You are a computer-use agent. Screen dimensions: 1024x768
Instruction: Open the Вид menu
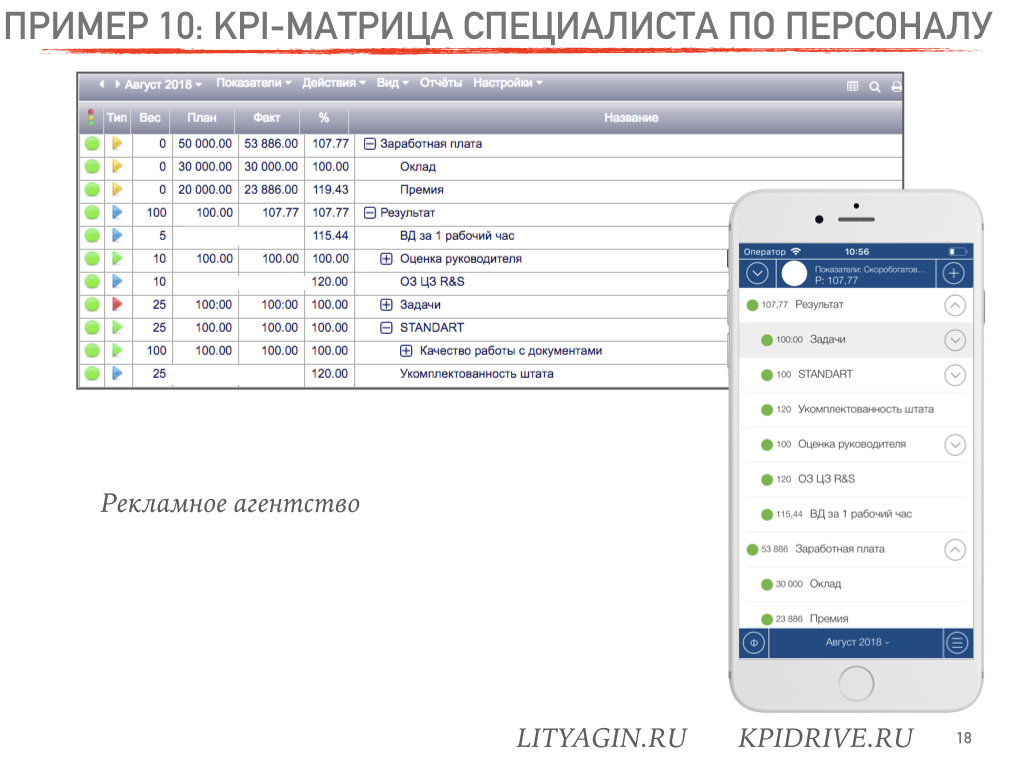point(392,83)
